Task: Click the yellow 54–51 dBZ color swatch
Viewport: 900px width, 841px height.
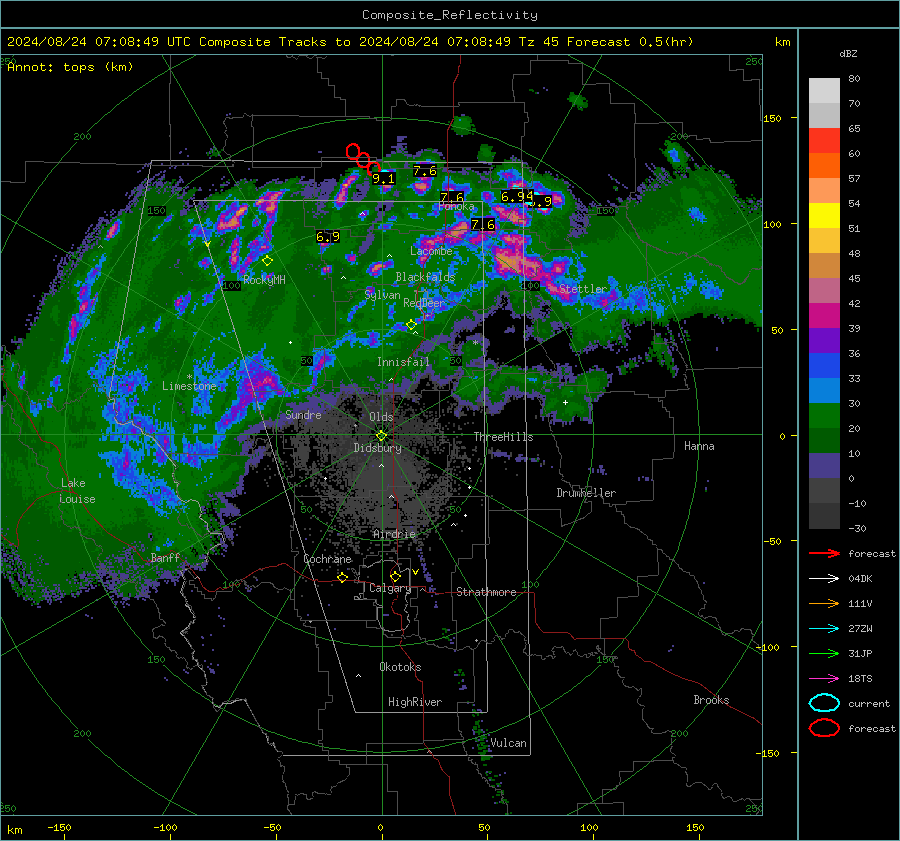Action: (824, 216)
